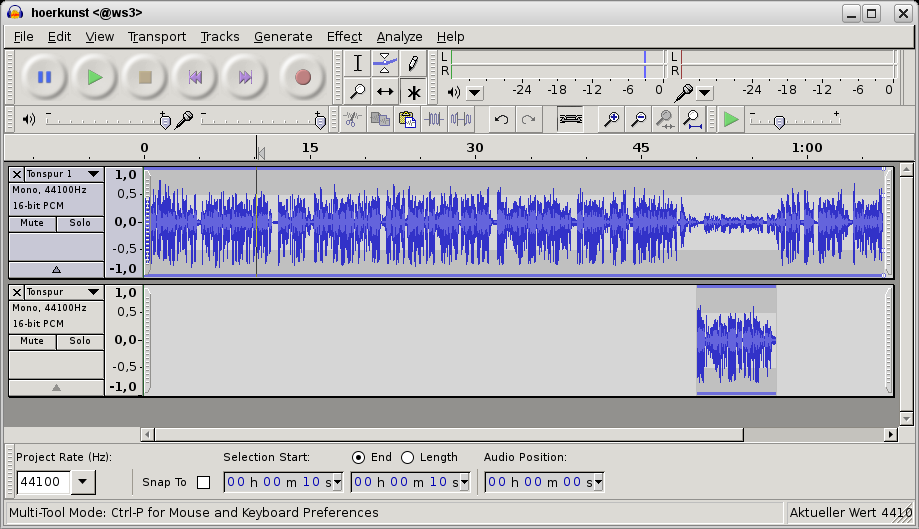
Task: Click the Sync-Lock tracks icon
Action: point(570,120)
